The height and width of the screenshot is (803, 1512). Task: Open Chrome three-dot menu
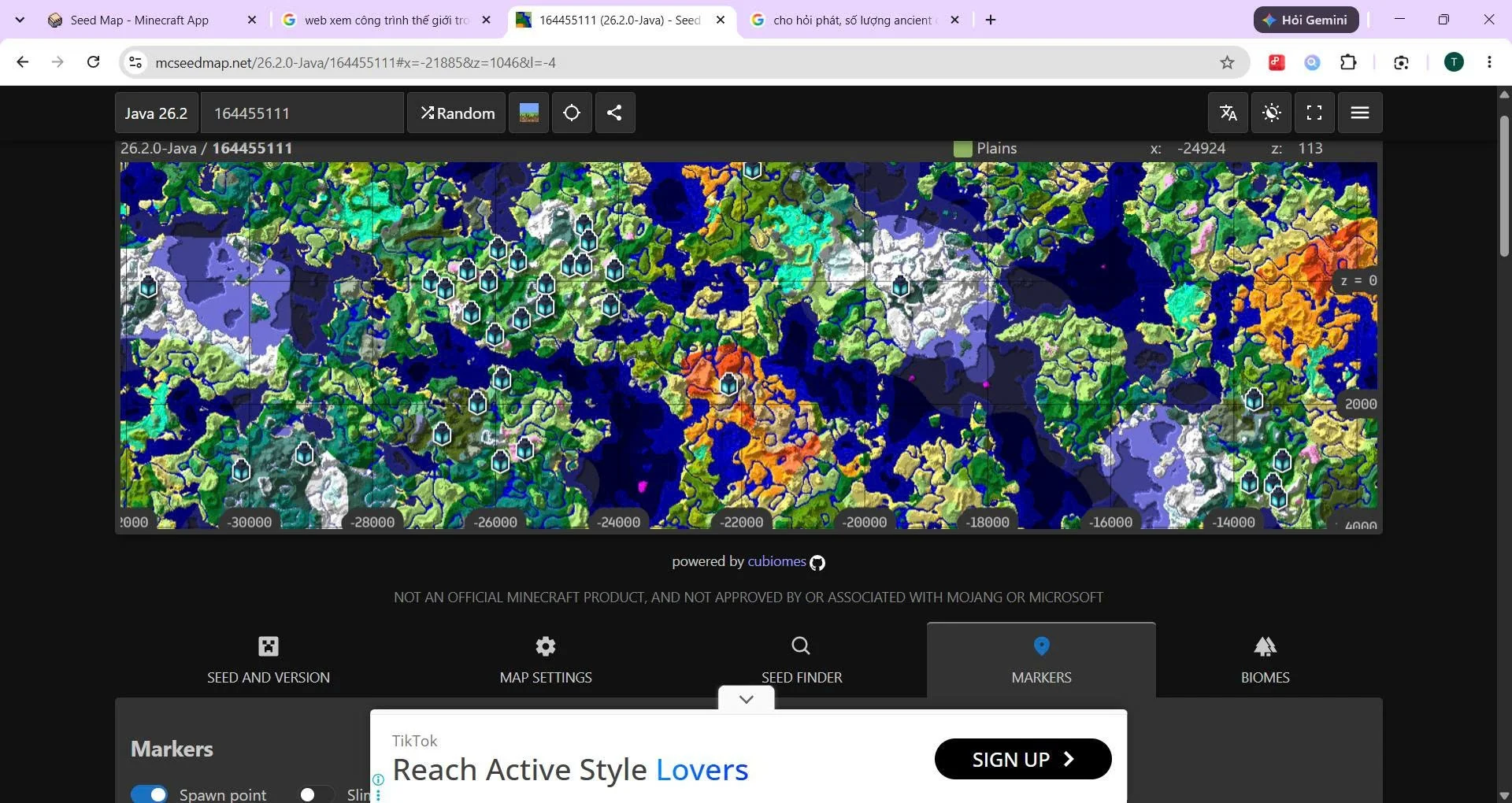click(1489, 62)
